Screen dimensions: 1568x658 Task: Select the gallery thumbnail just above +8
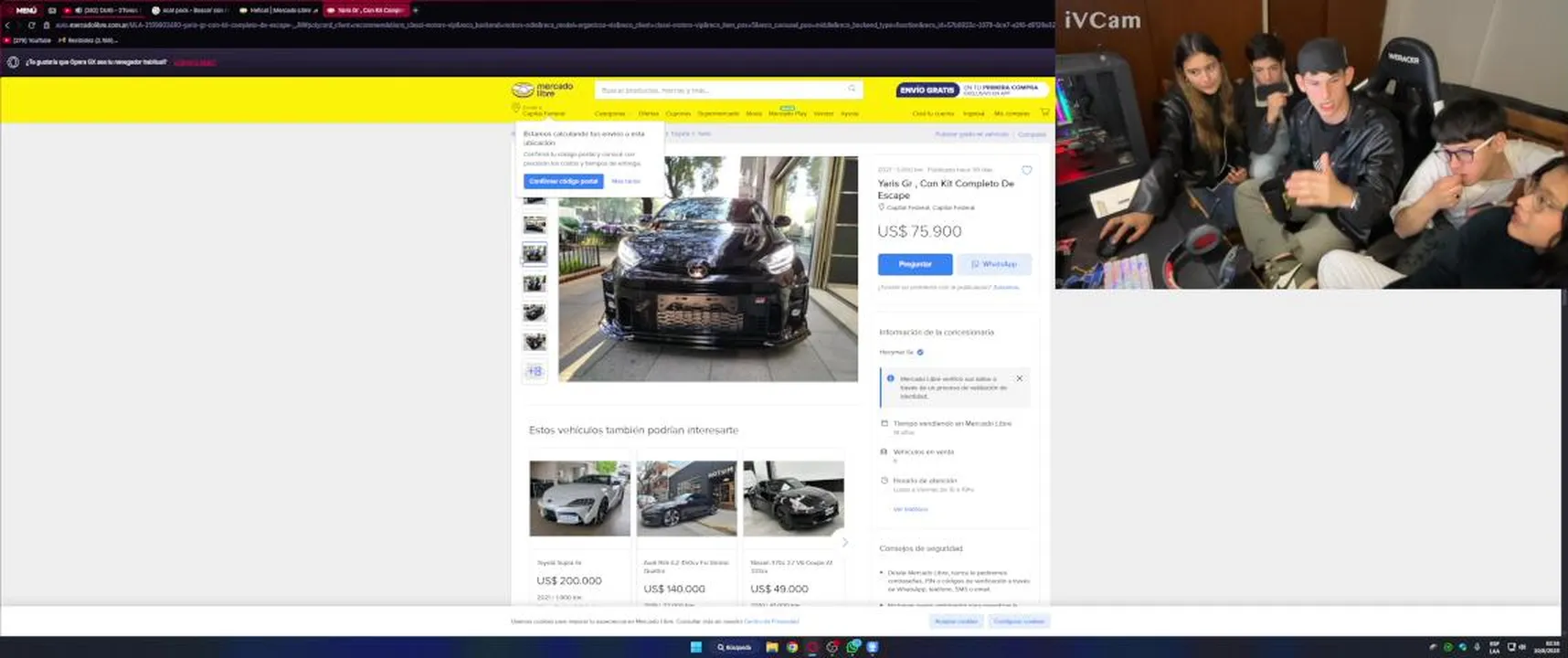click(535, 342)
